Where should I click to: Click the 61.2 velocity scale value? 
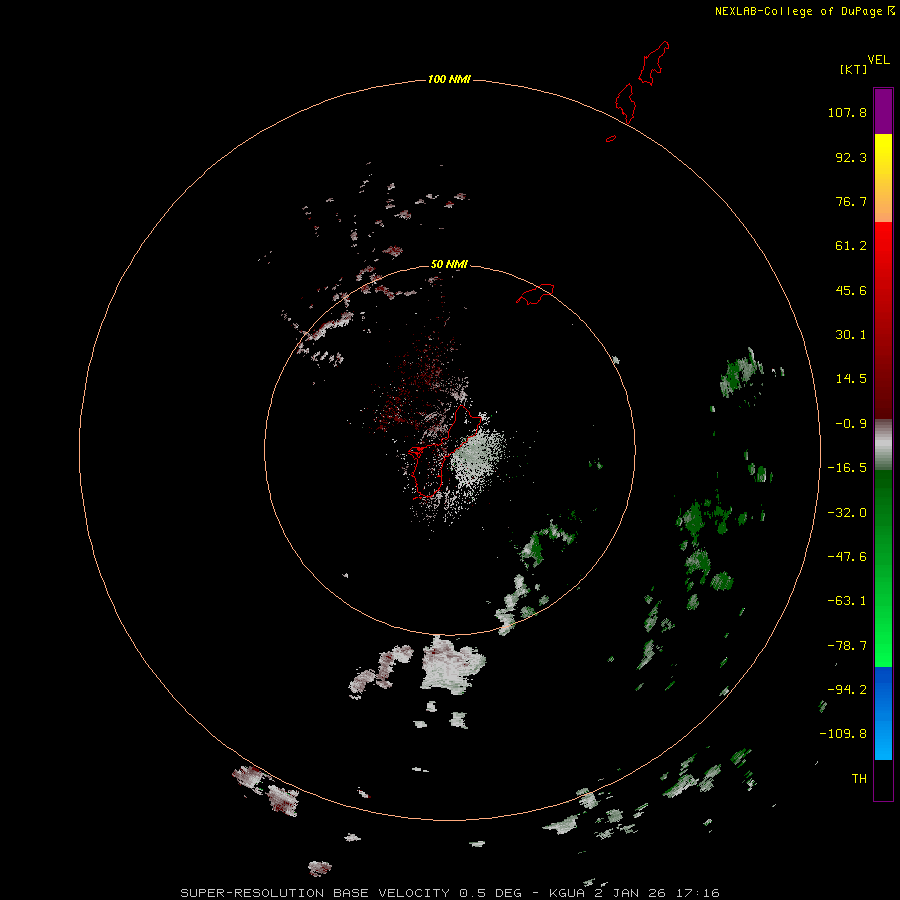(x=851, y=246)
